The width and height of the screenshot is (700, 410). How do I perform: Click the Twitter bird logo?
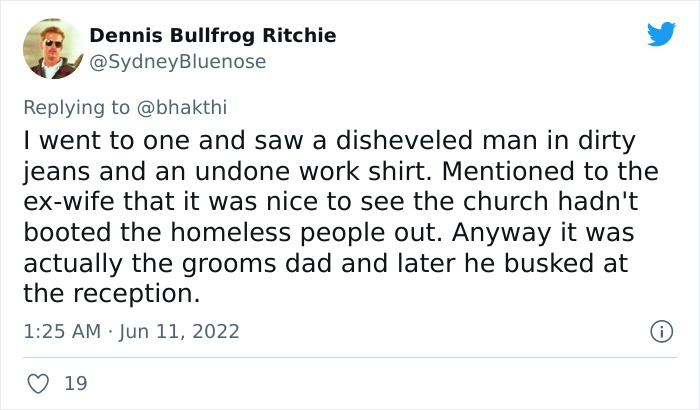(x=661, y=35)
